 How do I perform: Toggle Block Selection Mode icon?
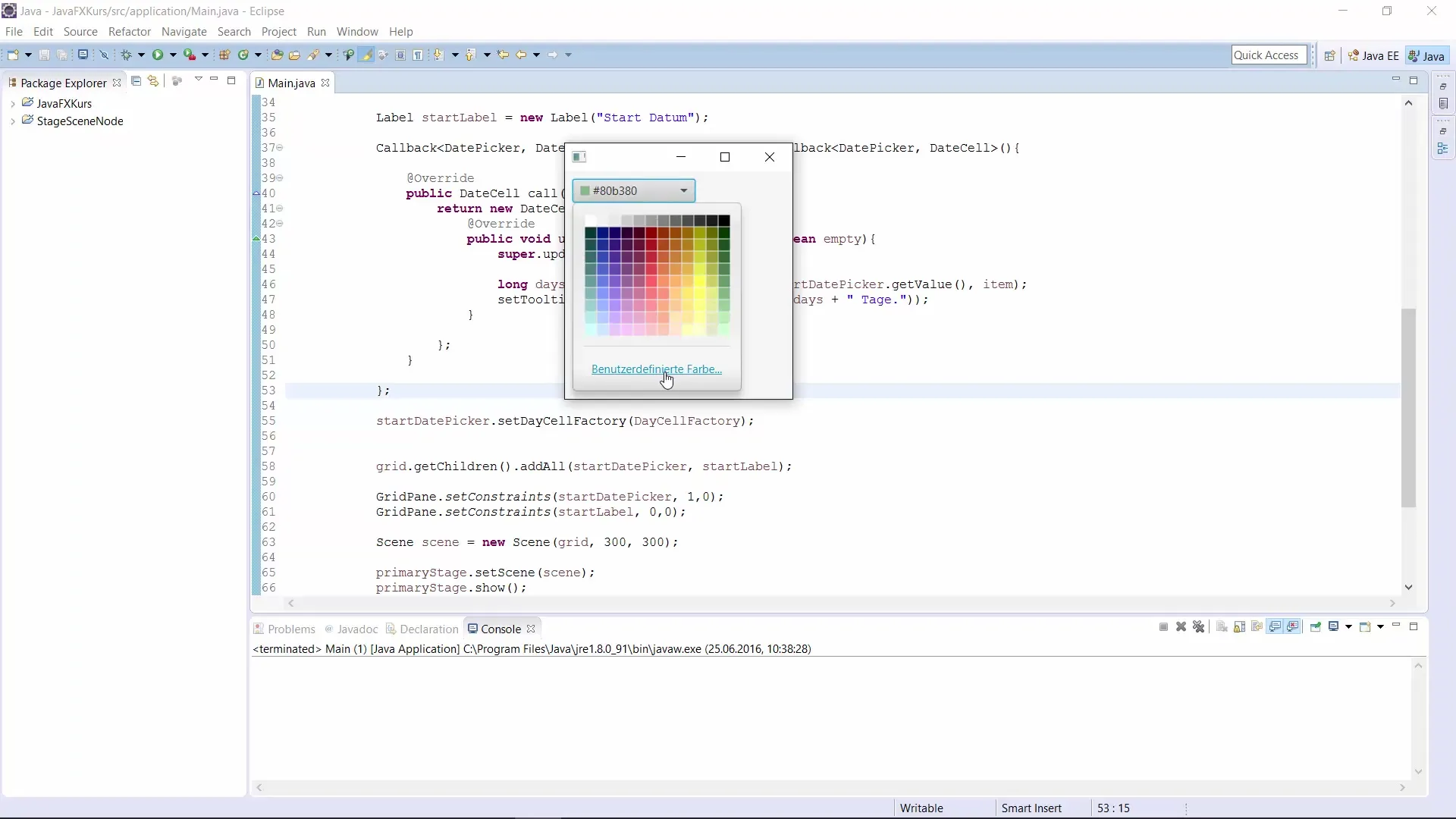point(400,55)
